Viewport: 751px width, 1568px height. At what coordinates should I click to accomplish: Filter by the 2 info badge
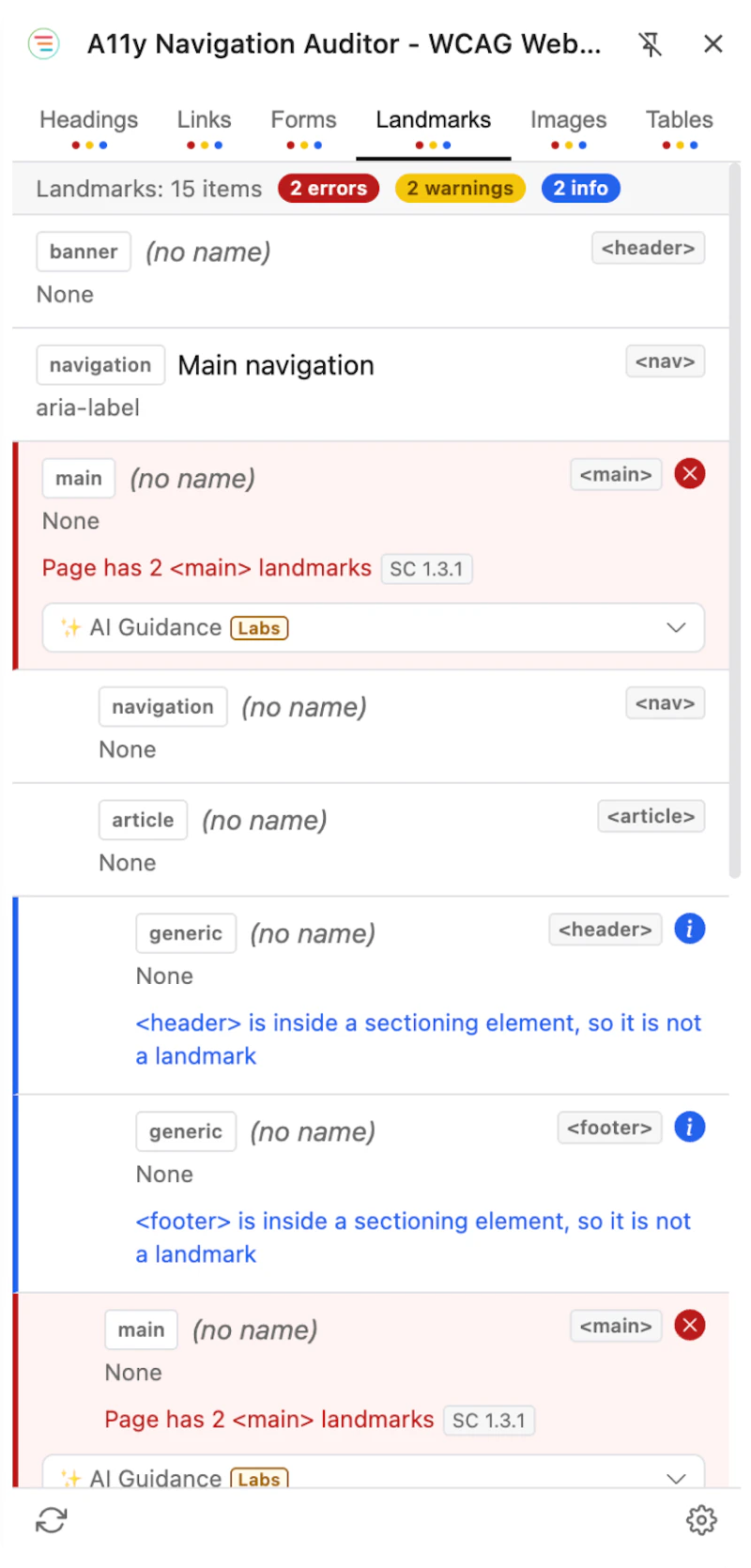pyautogui.click(x=580, y=189)
